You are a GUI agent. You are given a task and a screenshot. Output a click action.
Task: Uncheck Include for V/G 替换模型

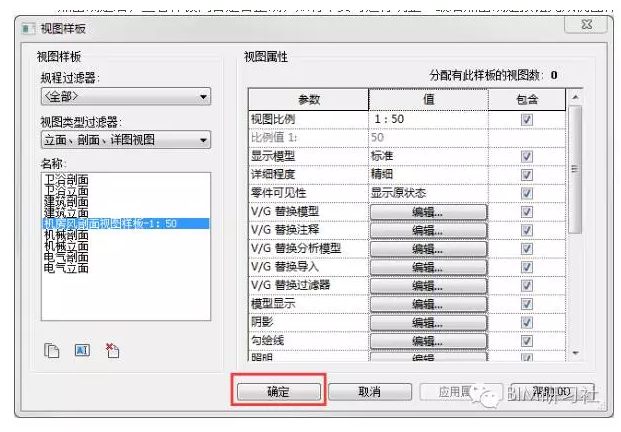click(526, 211)
